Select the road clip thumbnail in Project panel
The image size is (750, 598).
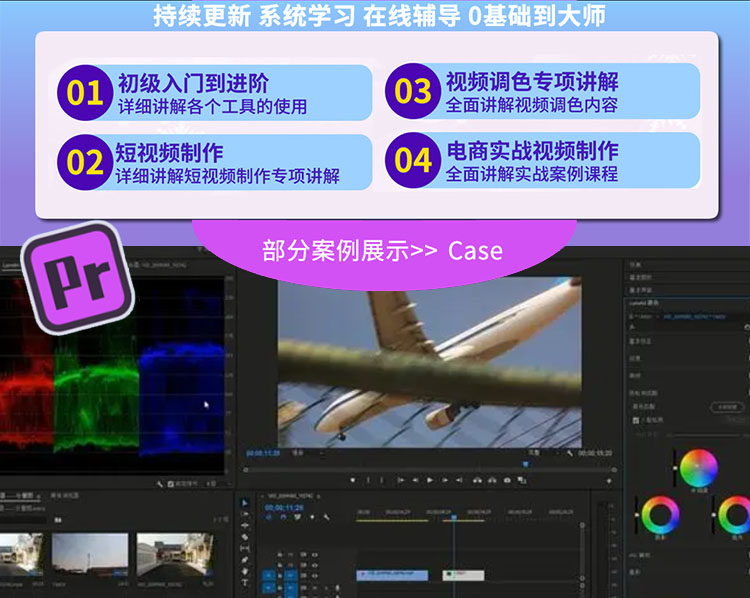(175, 555)
